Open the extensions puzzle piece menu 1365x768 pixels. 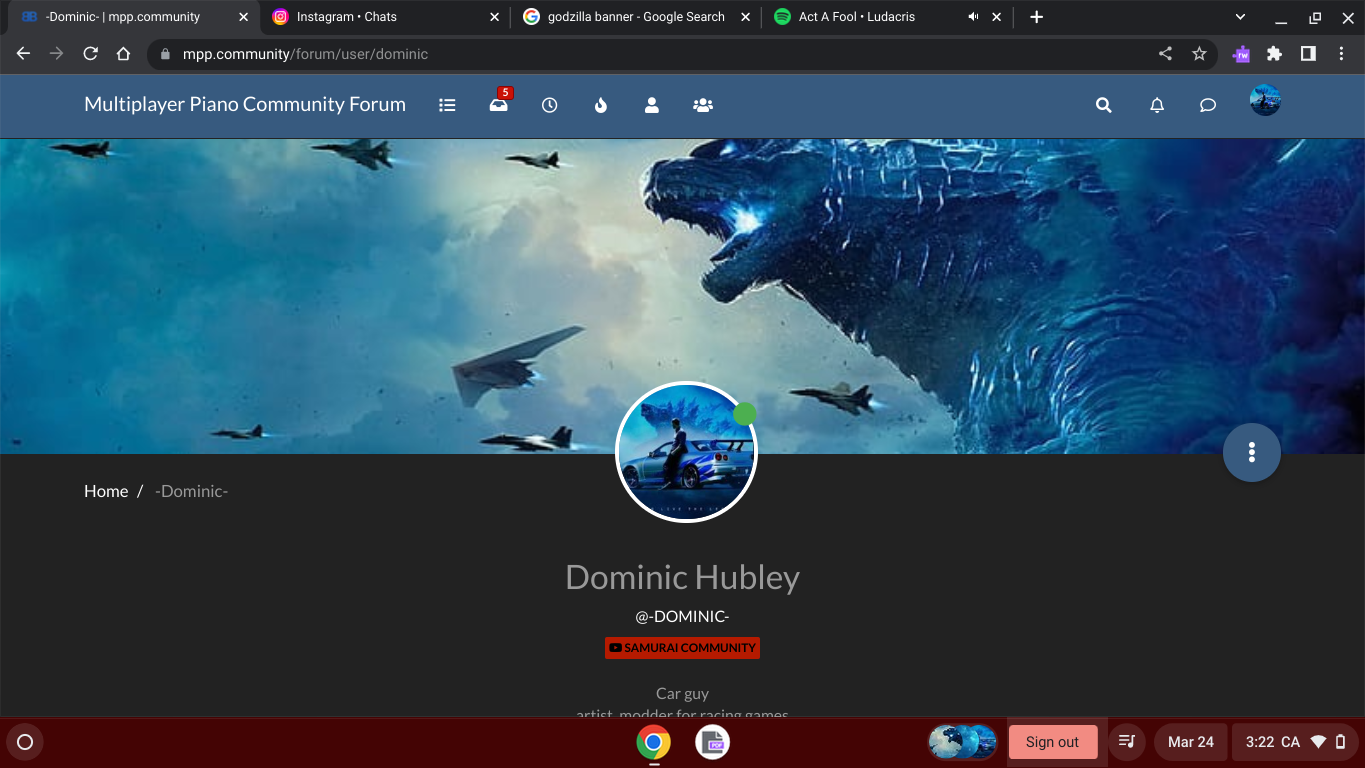1274,54
